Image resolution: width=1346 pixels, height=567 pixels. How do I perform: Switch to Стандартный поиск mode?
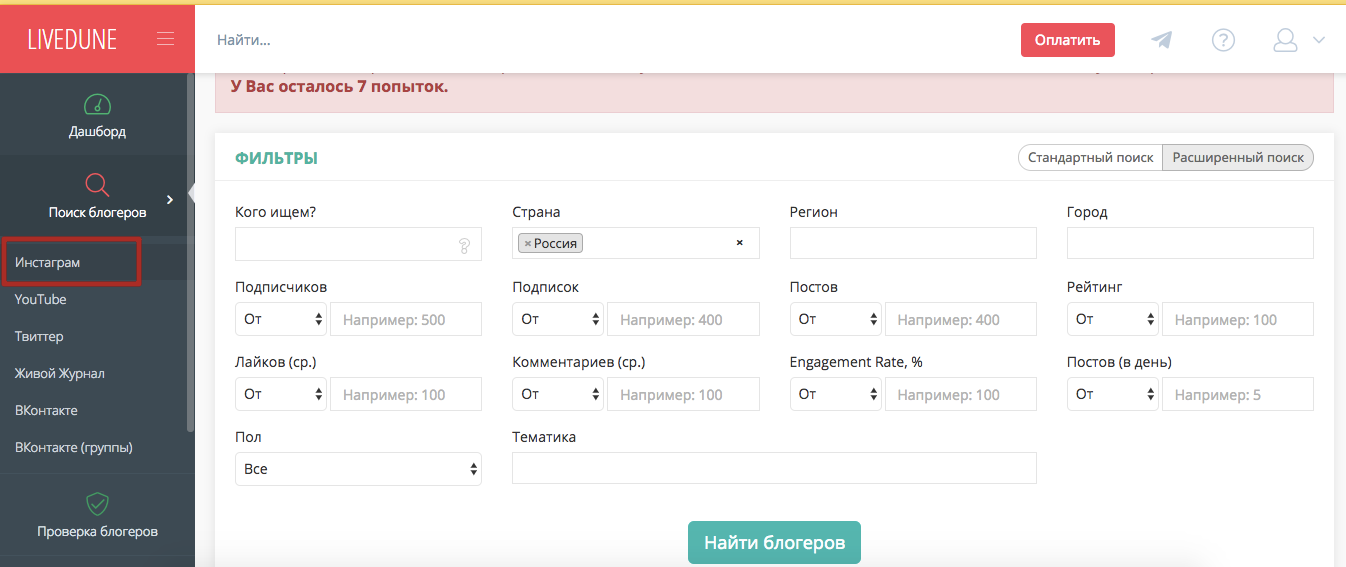[x=1090, y=158]
